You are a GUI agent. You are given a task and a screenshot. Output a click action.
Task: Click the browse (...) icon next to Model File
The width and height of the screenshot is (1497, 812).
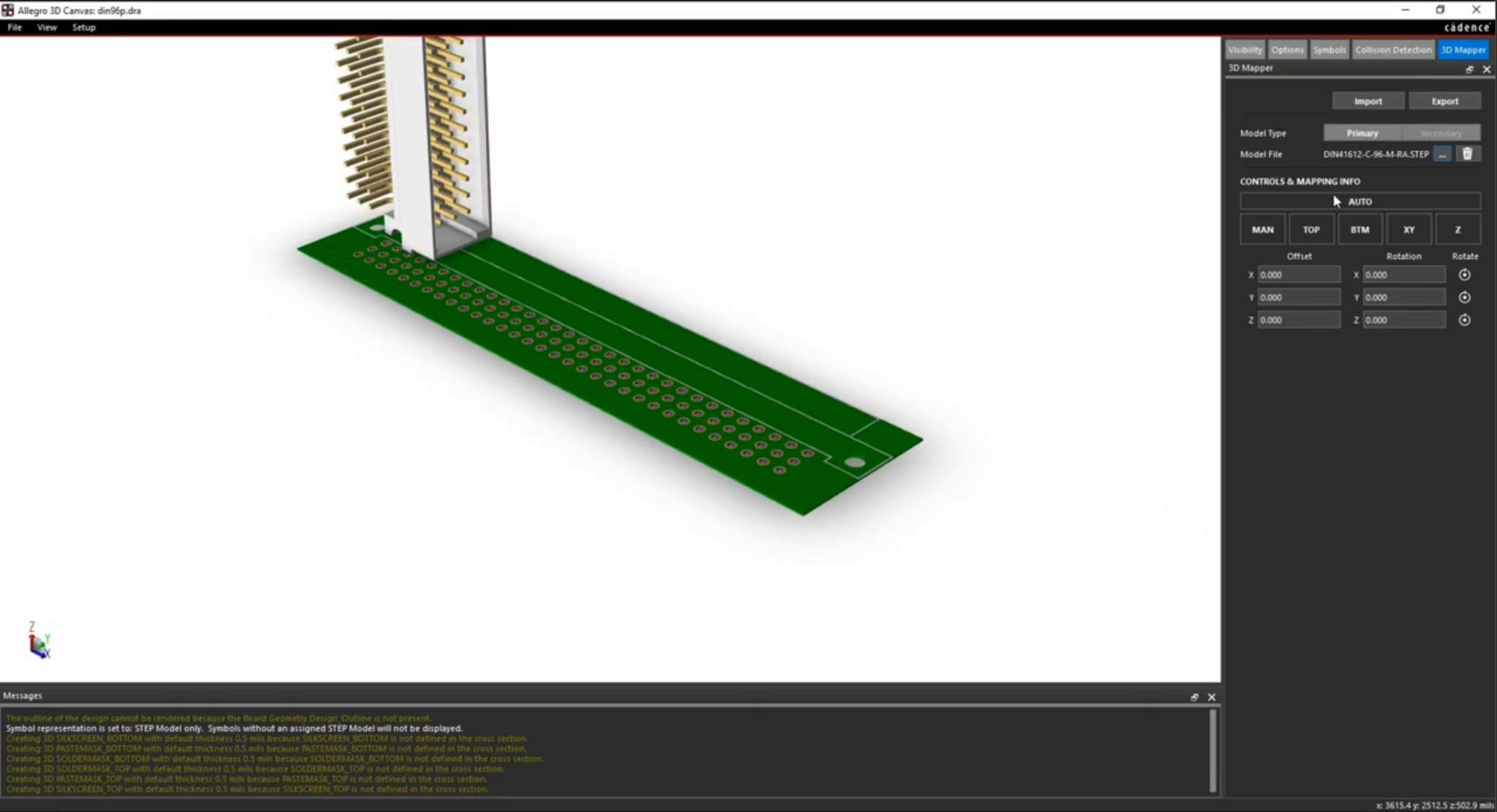point(1442,153)
